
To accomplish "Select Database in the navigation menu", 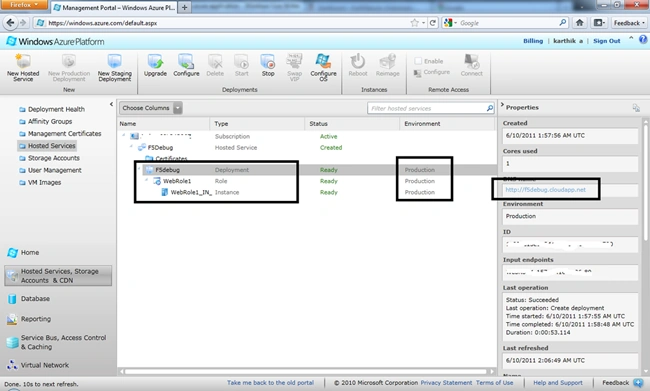I will pos(35,299).
